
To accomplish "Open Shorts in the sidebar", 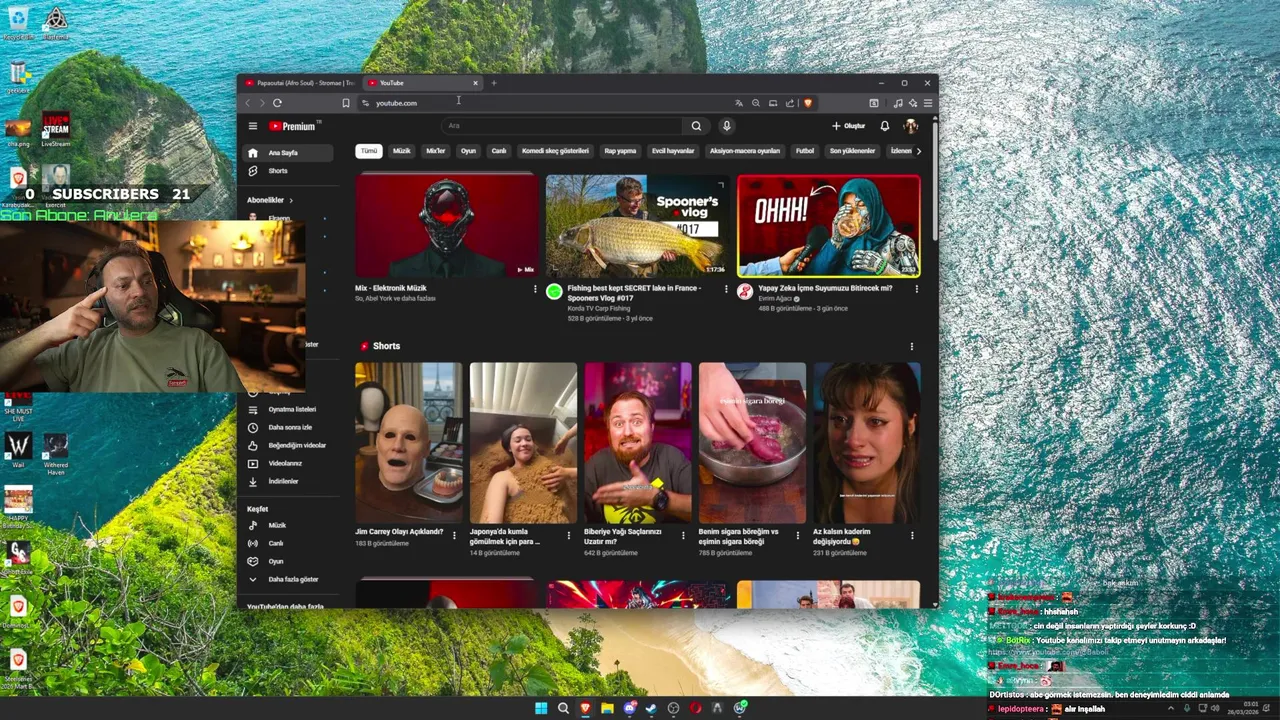I will click(x=290, y=171).
